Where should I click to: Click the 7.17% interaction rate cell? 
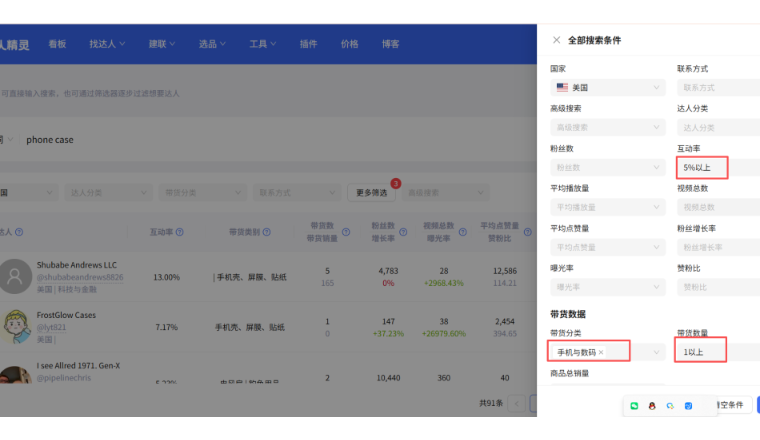tap(167, 327)
